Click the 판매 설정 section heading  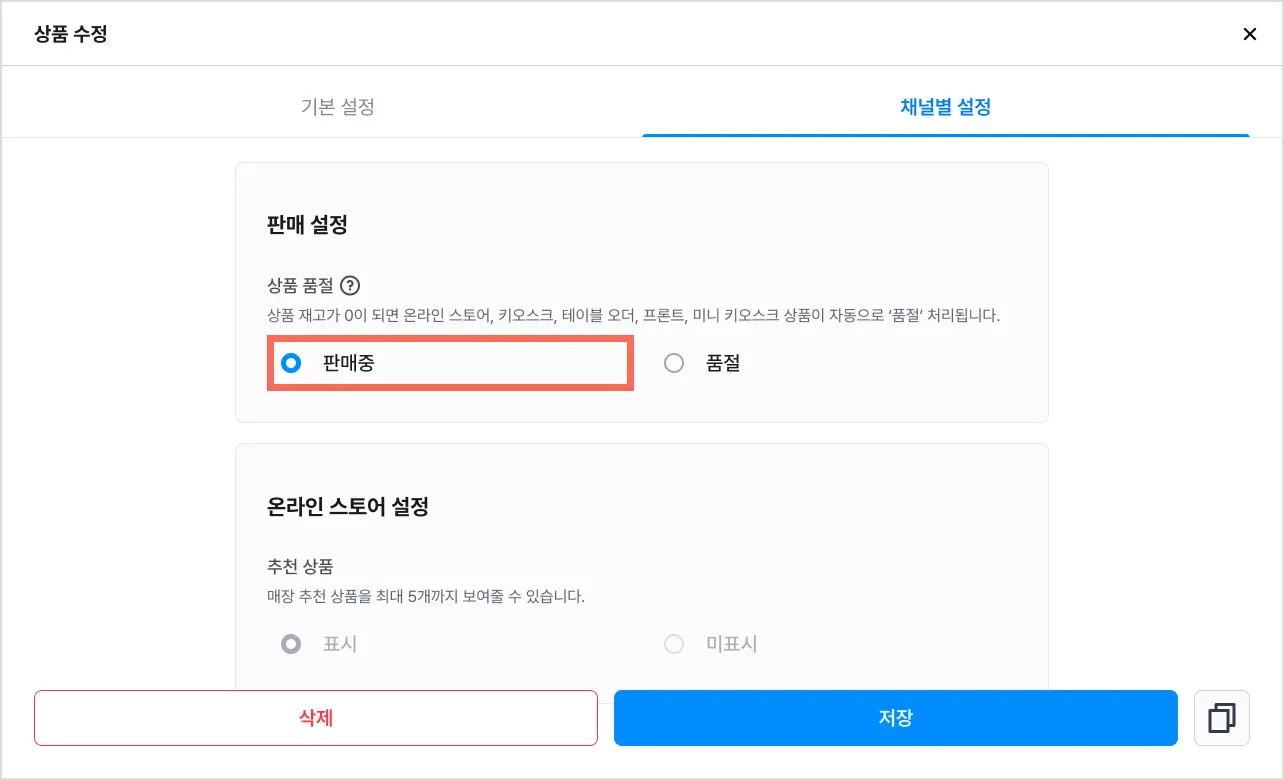(307, 225)
